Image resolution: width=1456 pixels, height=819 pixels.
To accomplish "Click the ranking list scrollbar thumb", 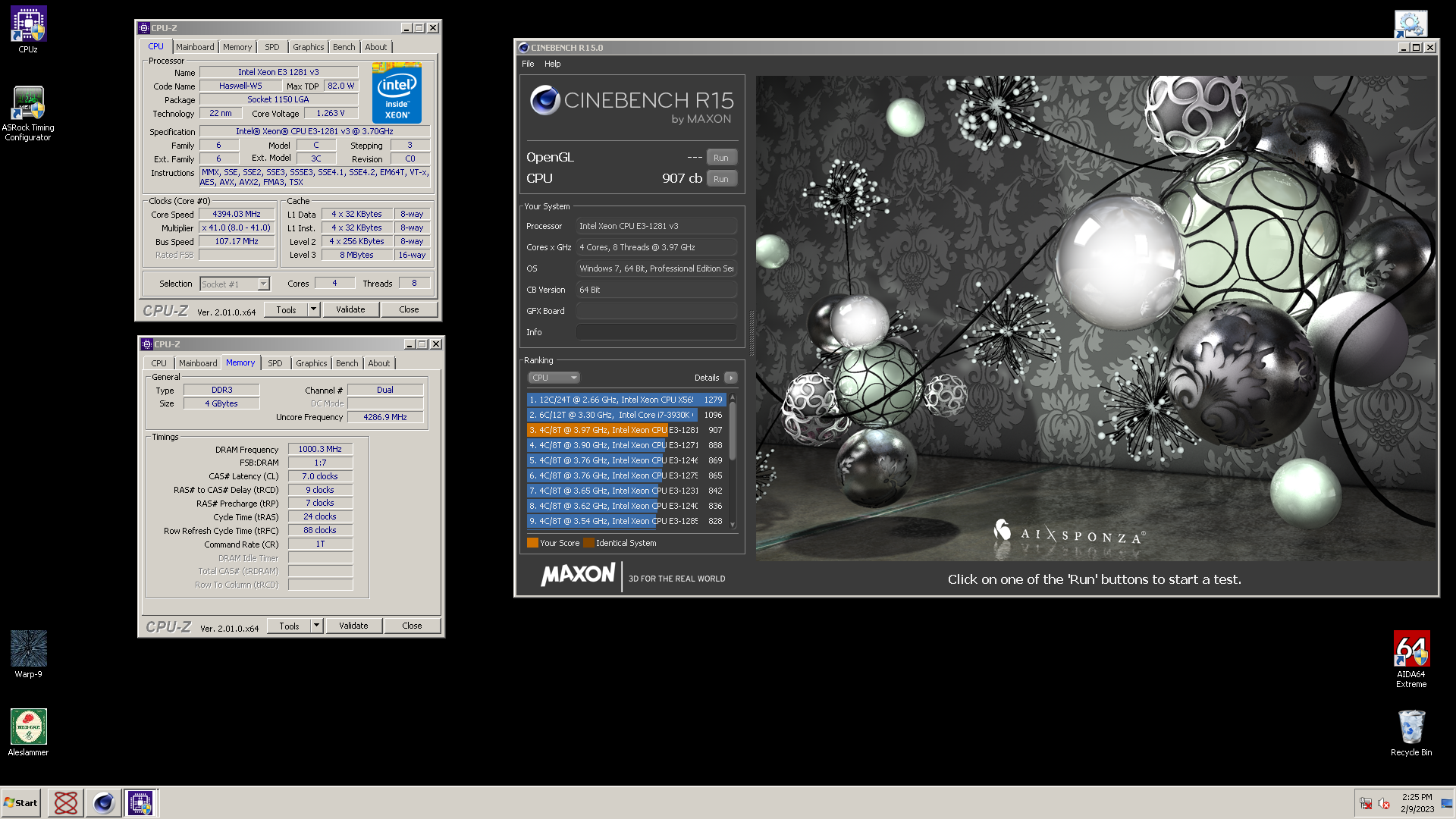I will [733, 431].
